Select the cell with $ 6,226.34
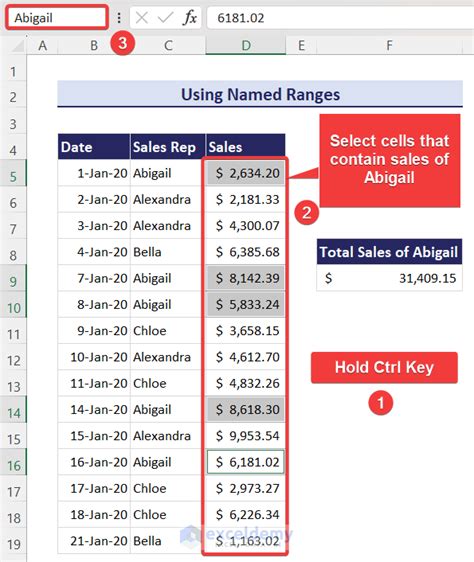Image resolution: width=474 pixels, height=562 pixels. click(x=246, y=514)
